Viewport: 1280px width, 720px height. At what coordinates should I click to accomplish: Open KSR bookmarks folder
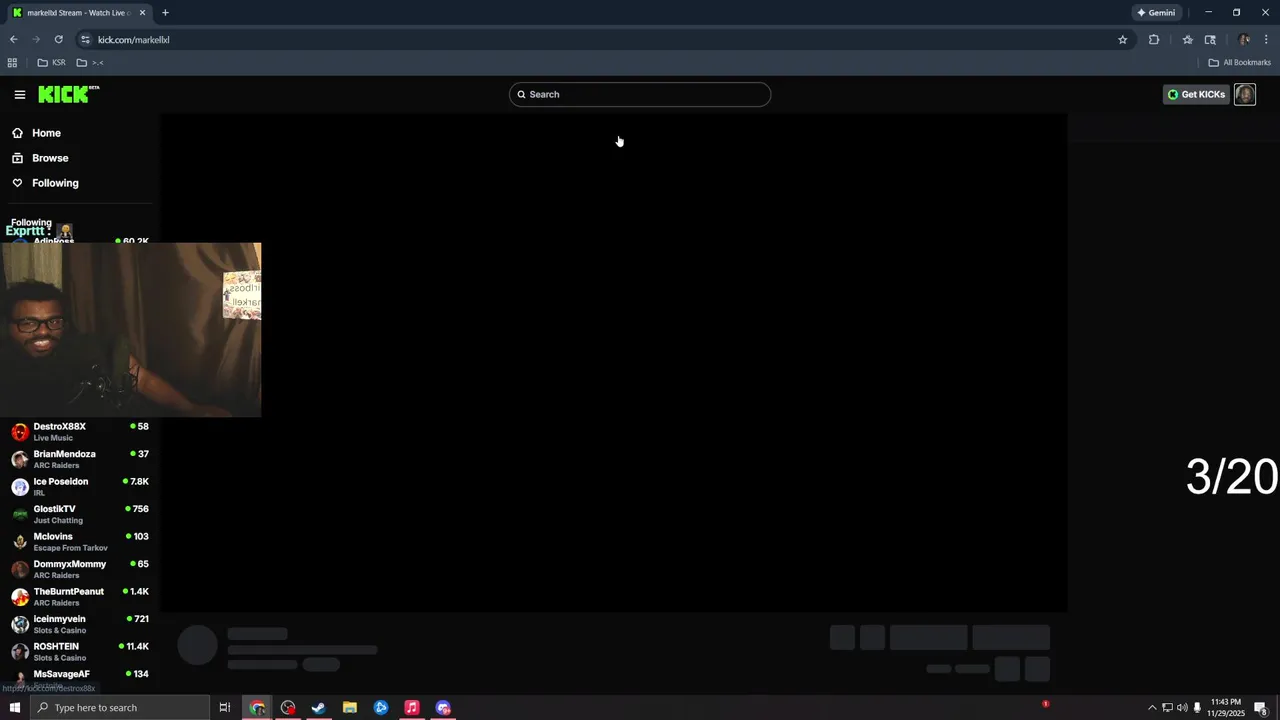tap(51, 62)
